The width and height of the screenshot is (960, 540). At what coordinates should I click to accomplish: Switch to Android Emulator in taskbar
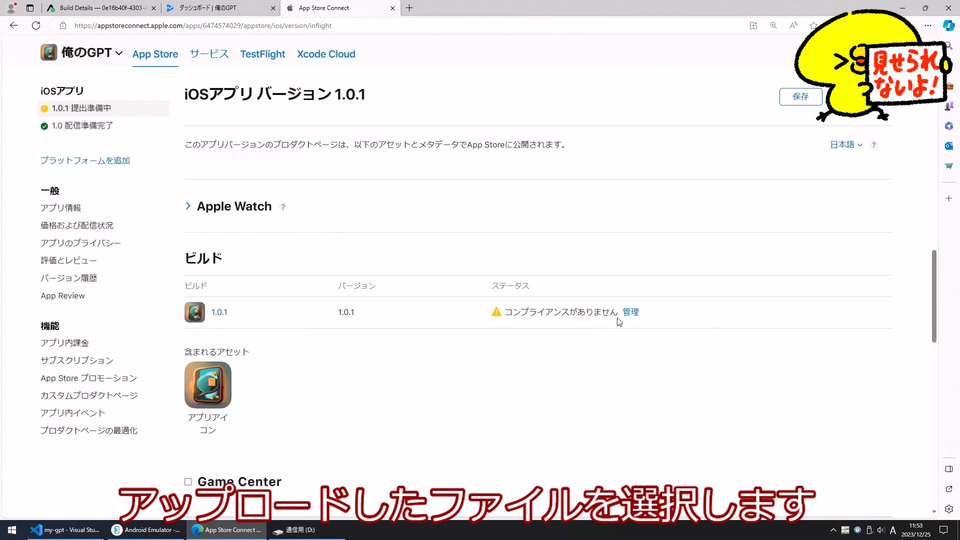(146, 530)
